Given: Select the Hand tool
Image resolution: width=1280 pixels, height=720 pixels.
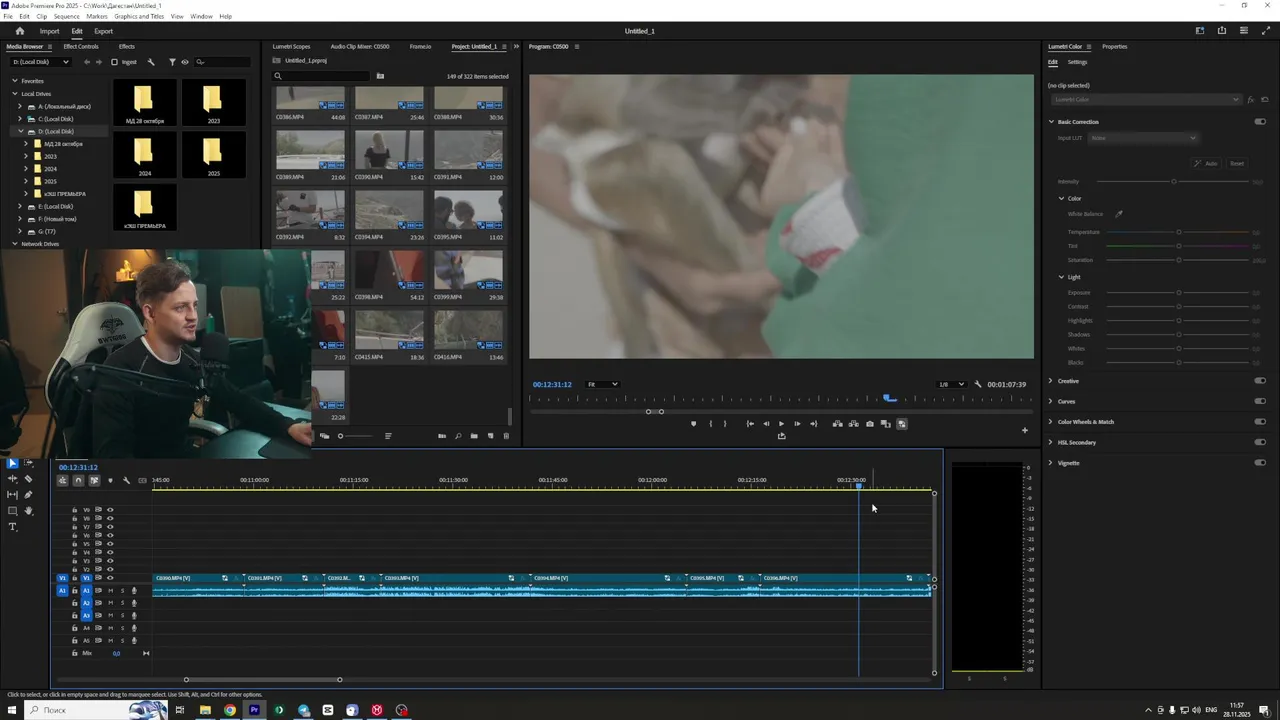Looking at the screenshot, I should [28, 511].
